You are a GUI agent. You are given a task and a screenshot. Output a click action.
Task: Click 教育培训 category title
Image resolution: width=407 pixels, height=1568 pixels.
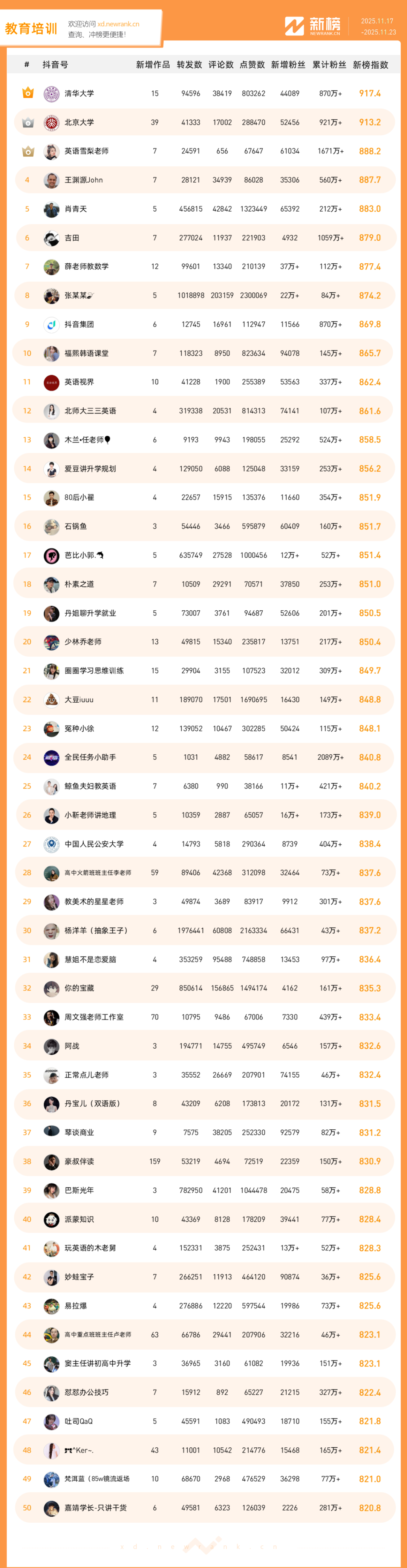click(x=31, y=29)
